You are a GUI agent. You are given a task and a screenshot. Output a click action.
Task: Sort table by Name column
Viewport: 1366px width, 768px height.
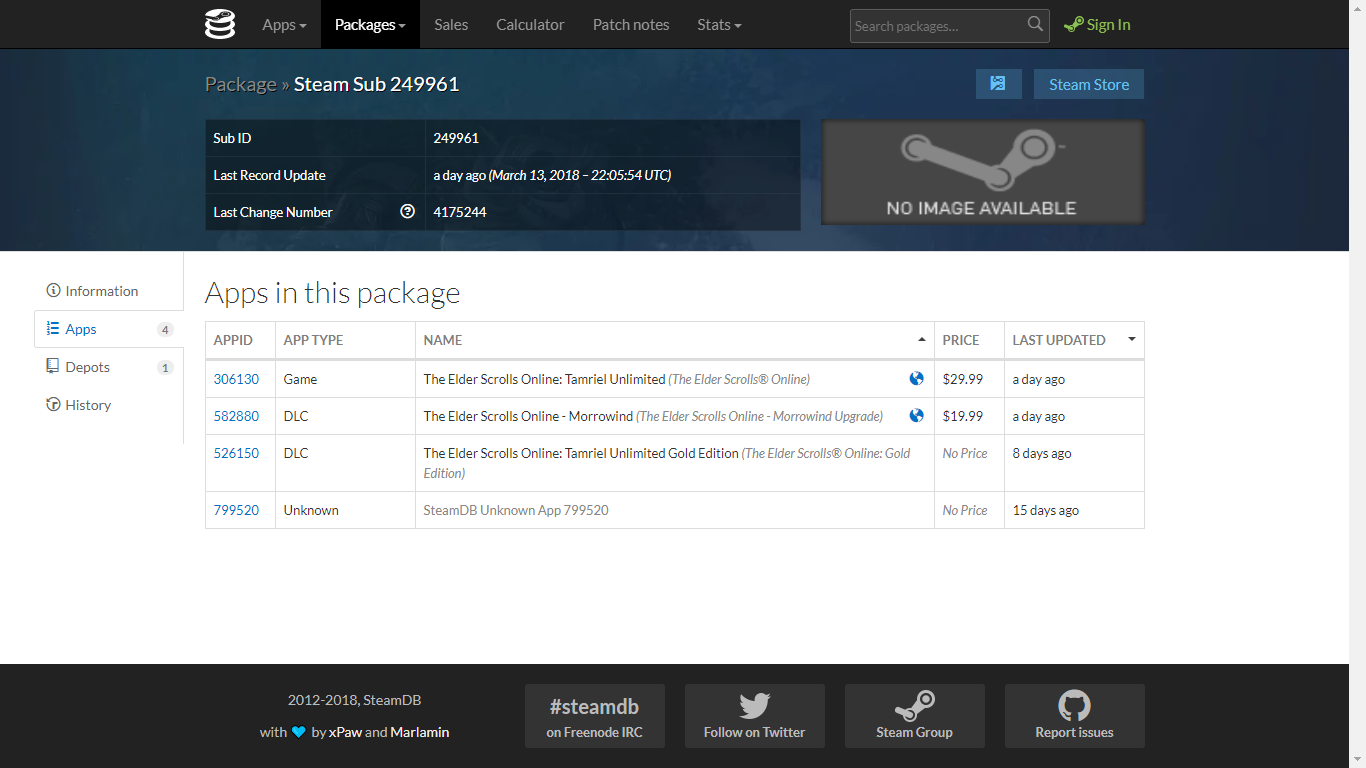[675, 340]
